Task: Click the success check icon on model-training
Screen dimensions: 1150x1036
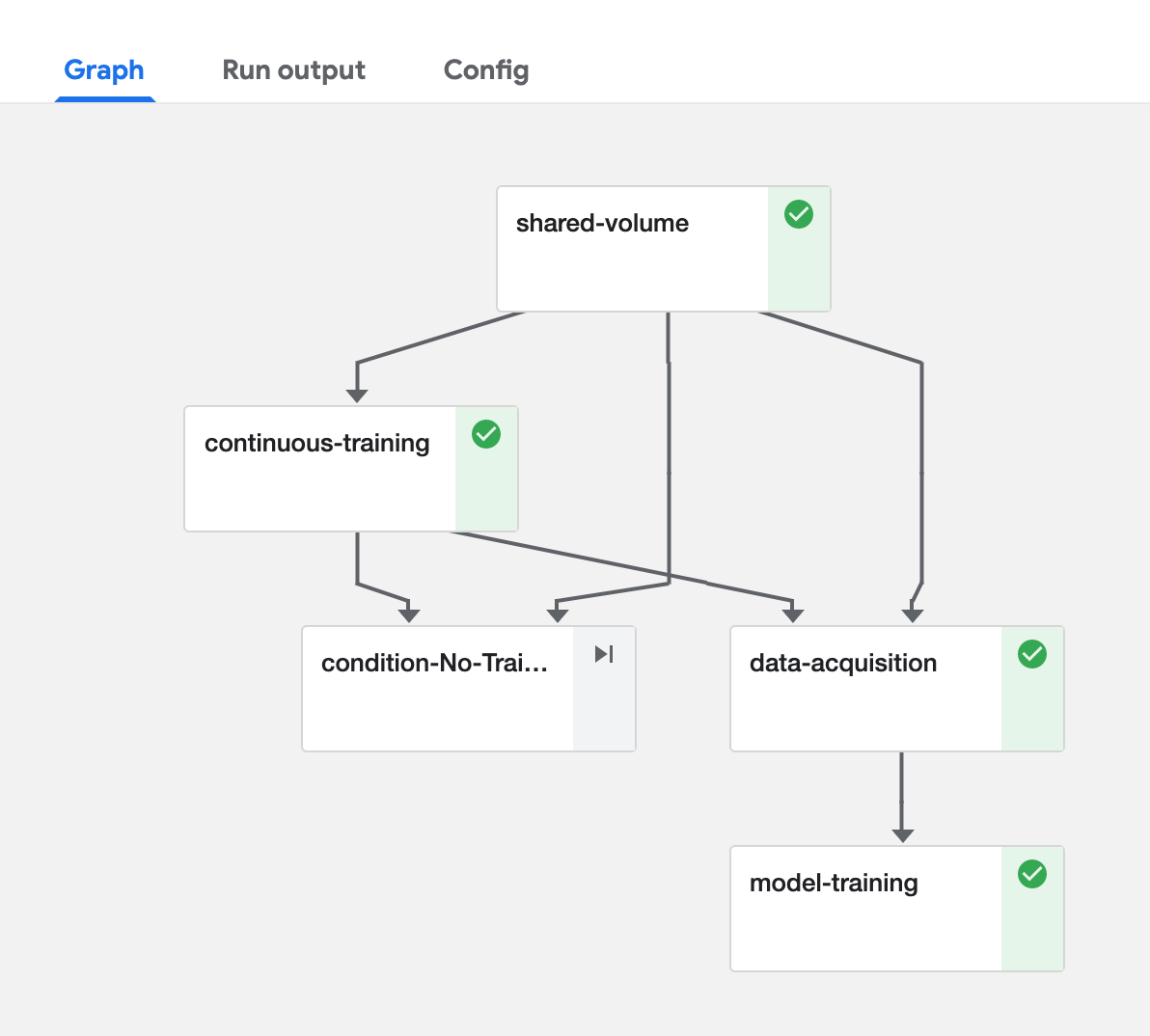Action: click(x=1032, y=874)
